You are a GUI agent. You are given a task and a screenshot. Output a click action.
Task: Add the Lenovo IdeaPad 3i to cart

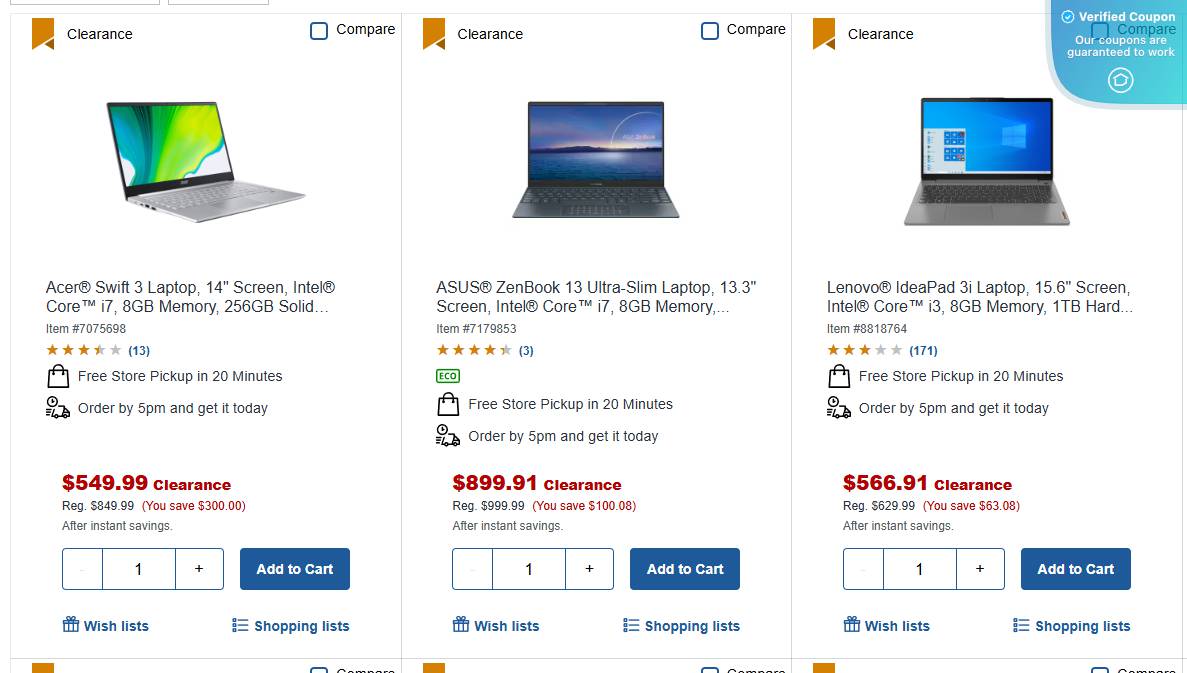[x=1075, y=569]
